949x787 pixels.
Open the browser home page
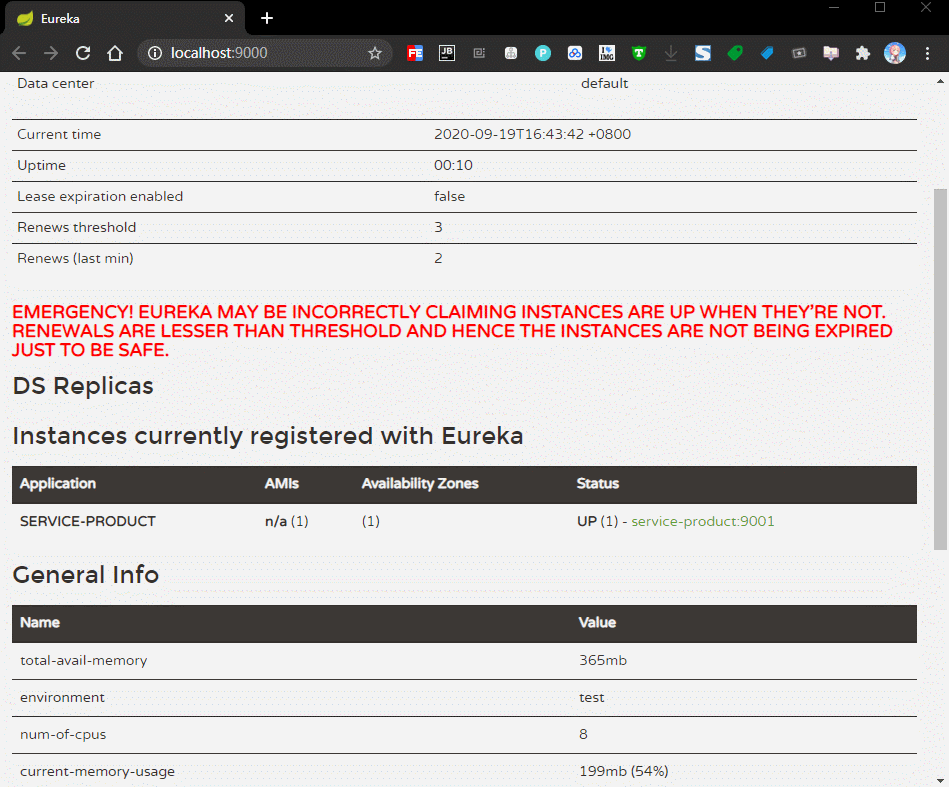(115, 53)
